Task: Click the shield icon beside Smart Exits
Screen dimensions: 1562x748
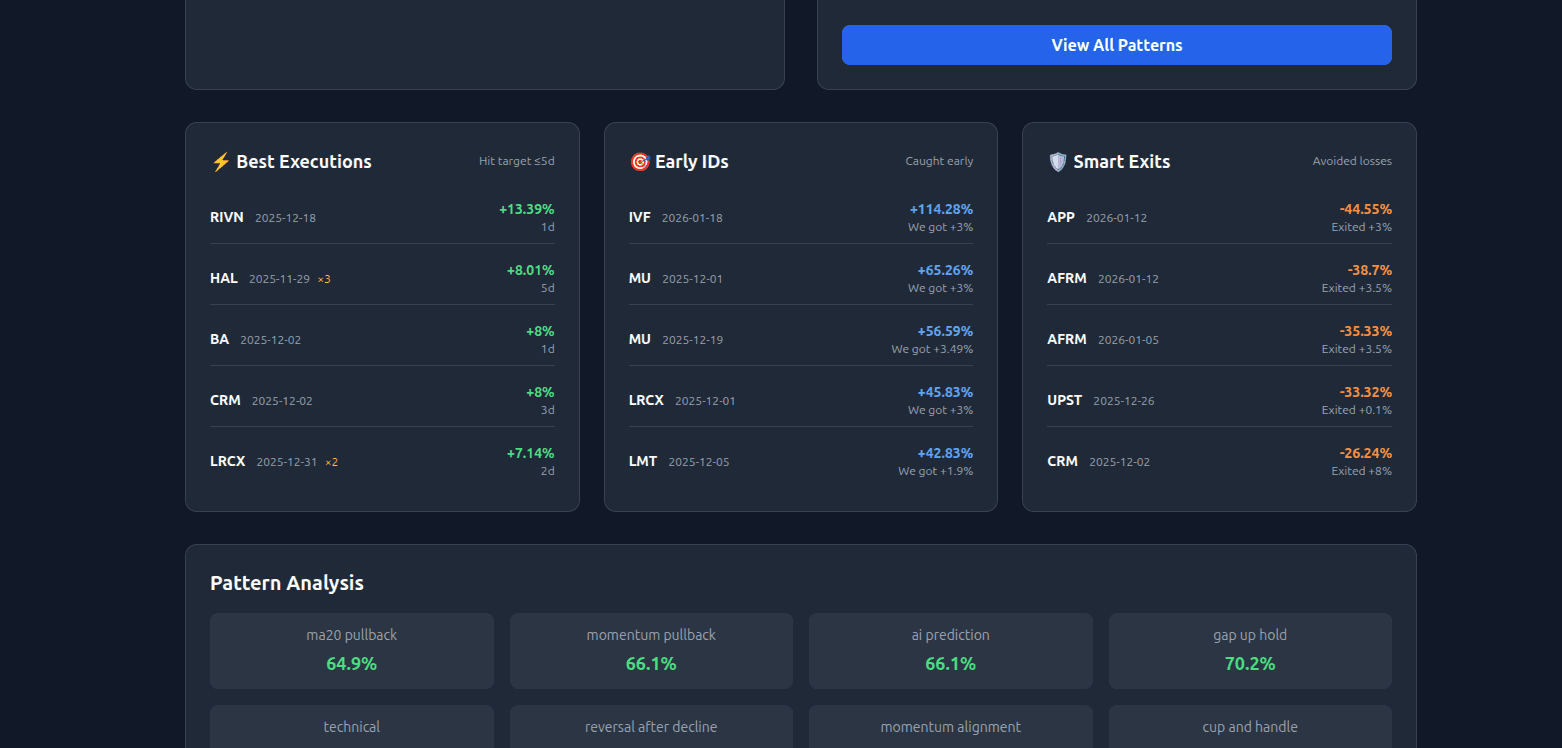Action: point(1058,161)
